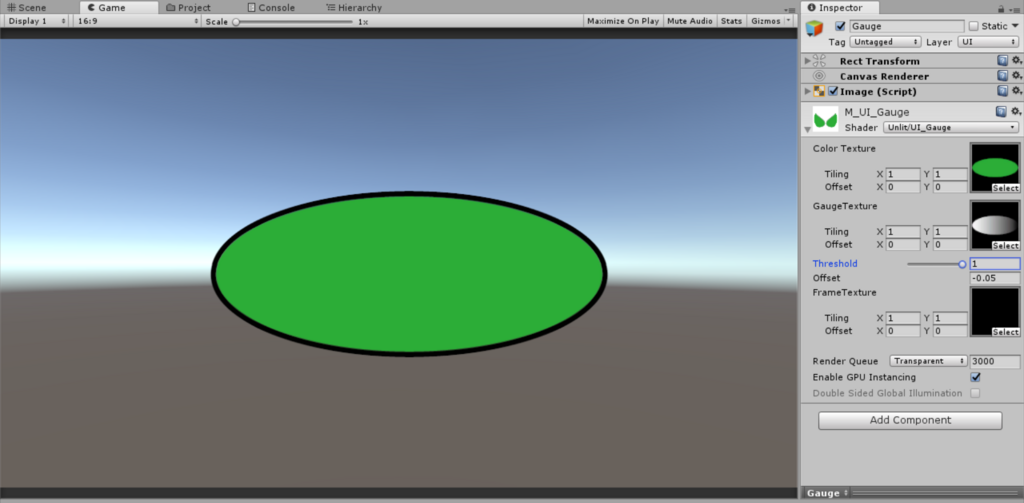This screenshot has height=503, width=1024.
Task: Open M_UI_Gauge material gear menu
Action: tap(1016, 112)
